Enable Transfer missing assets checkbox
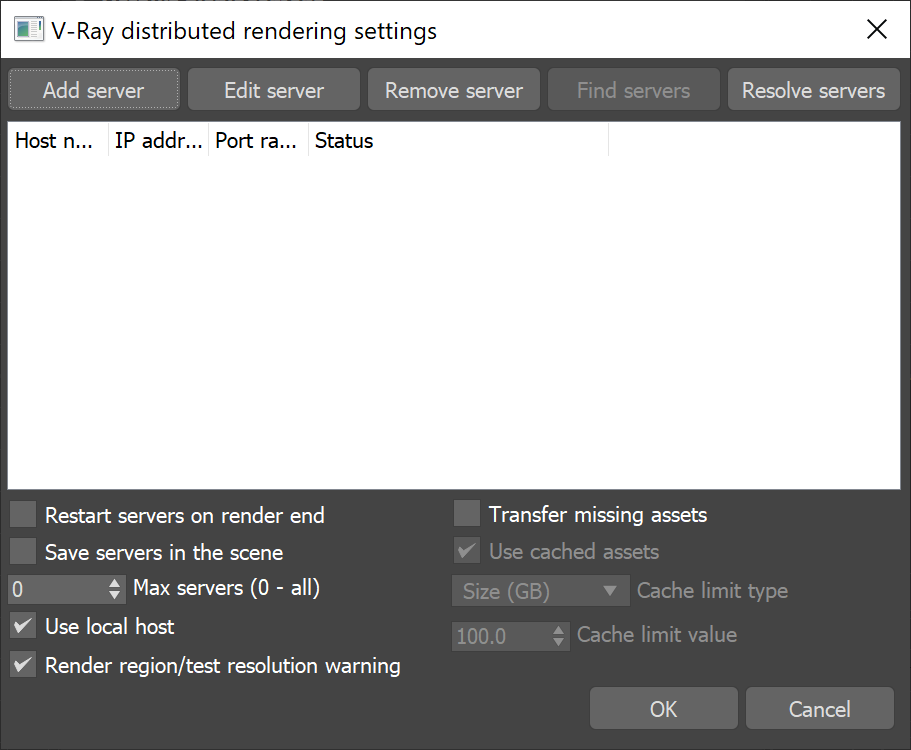Viewport: 911px width, 750px height. pyautogui.click(x=467, y=514)
